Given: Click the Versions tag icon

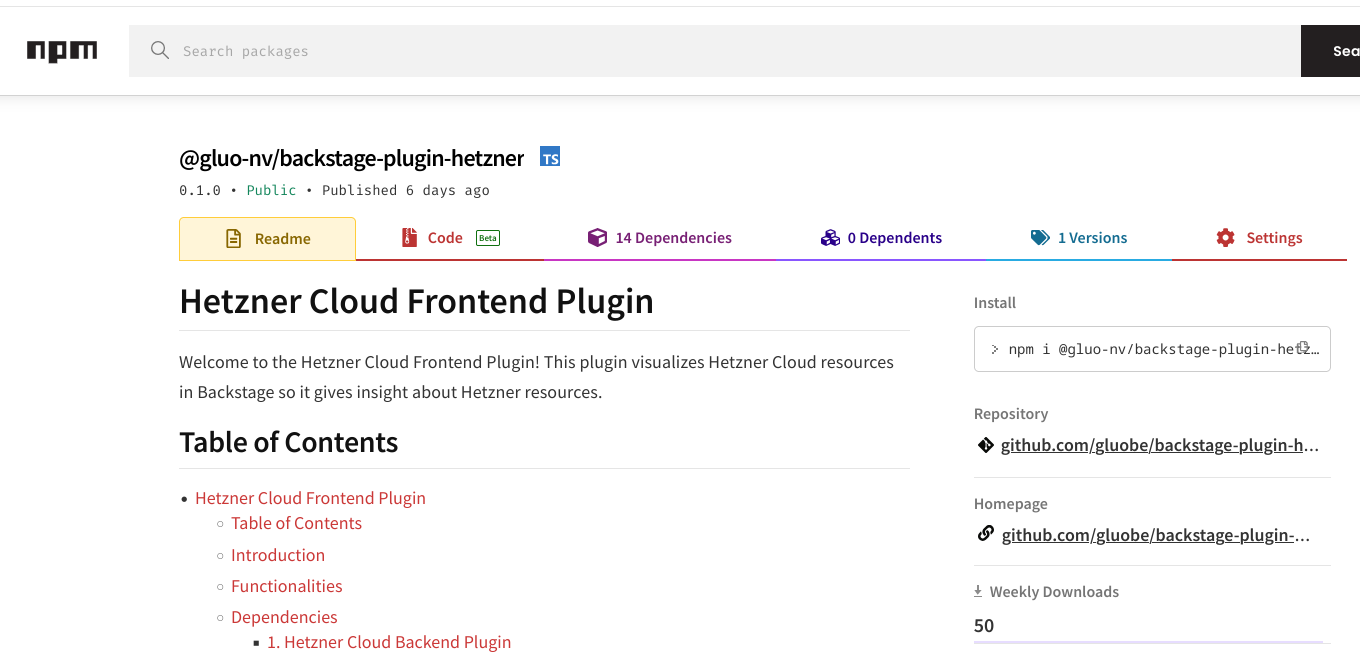Looking at the screenshot, I should pos(1040,238).
